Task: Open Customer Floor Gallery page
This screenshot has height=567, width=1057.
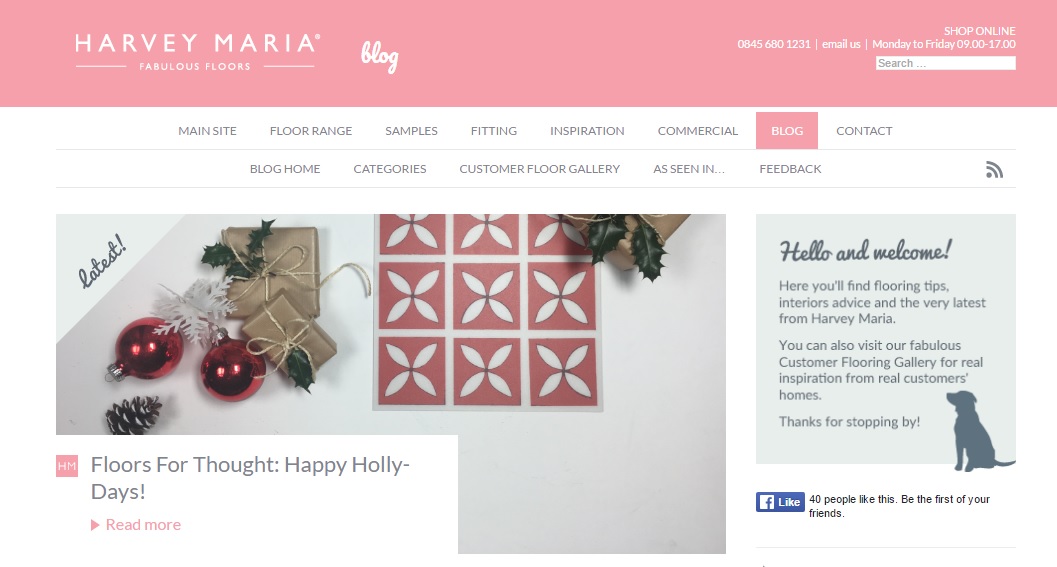Action: pos(539,169)
